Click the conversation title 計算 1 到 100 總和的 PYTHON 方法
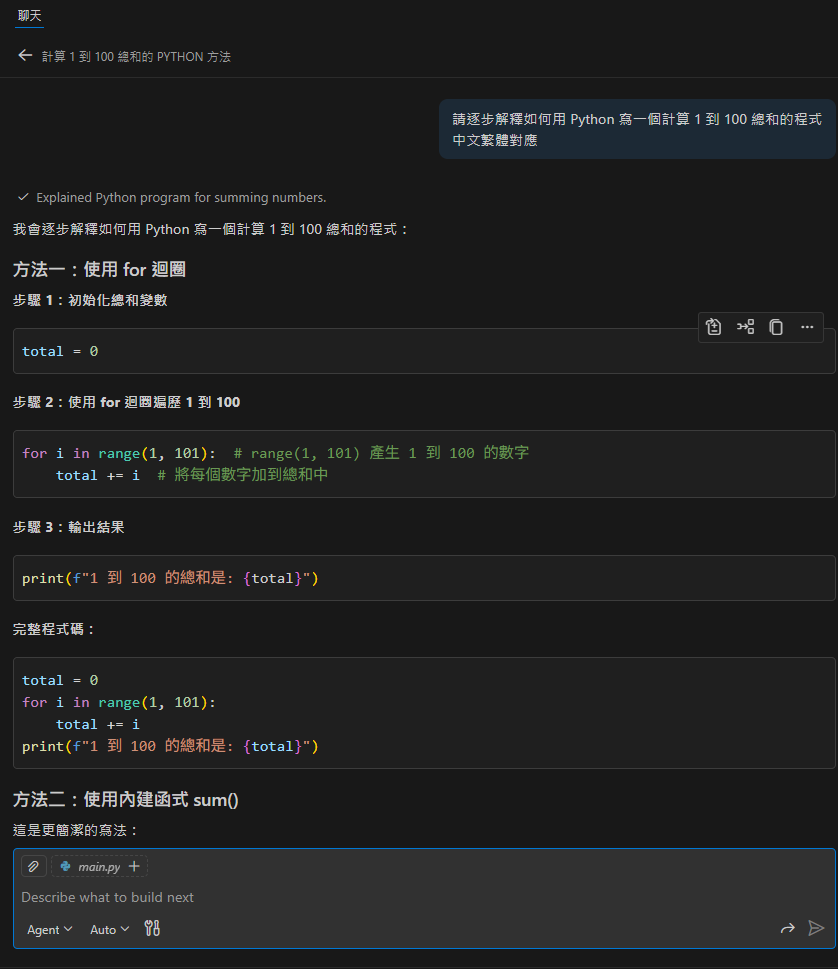 (136, 57)
